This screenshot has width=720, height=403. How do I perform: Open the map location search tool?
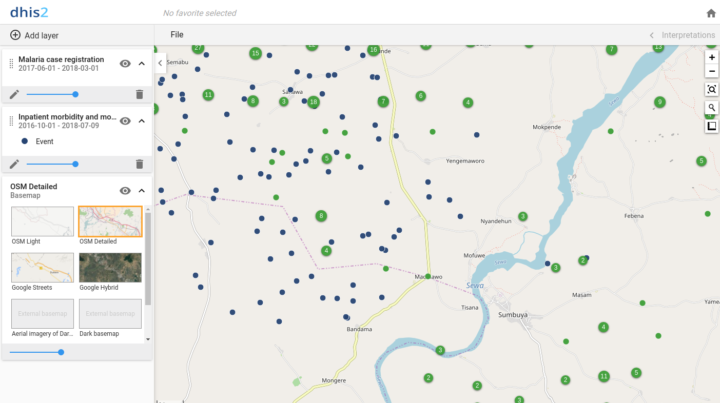click(711, 107)
